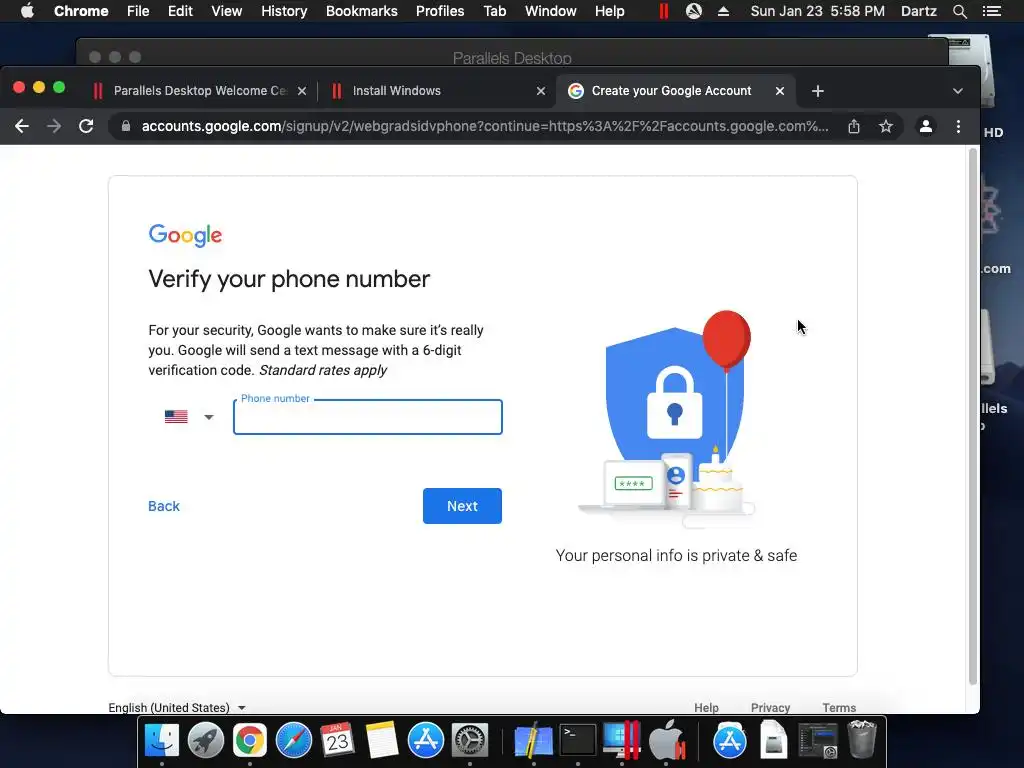Click the Google logo on the page
The image size is (1024, 768).
(185, 235)
